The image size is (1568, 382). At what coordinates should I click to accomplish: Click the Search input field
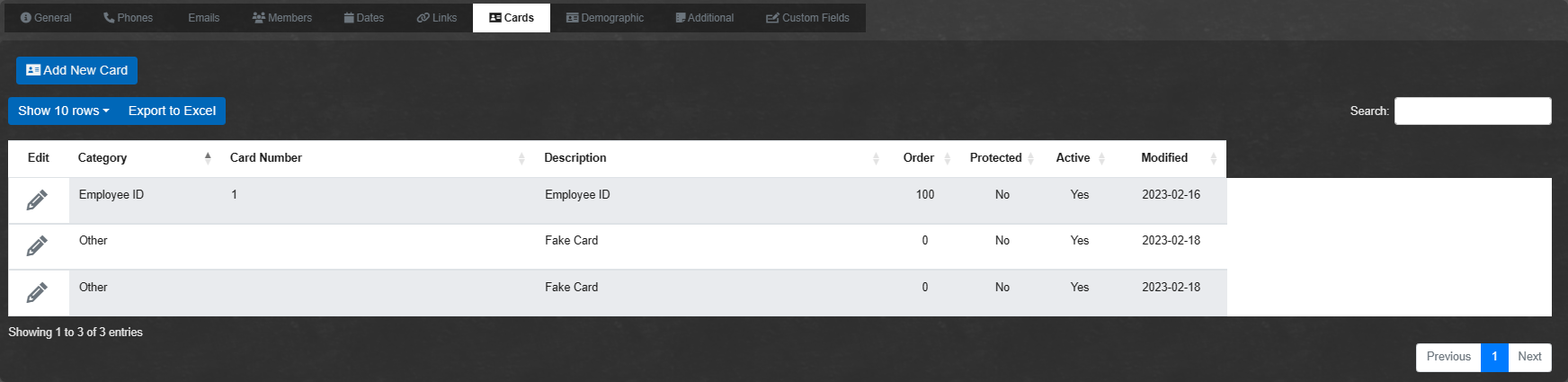click(x=1472, y=111)
